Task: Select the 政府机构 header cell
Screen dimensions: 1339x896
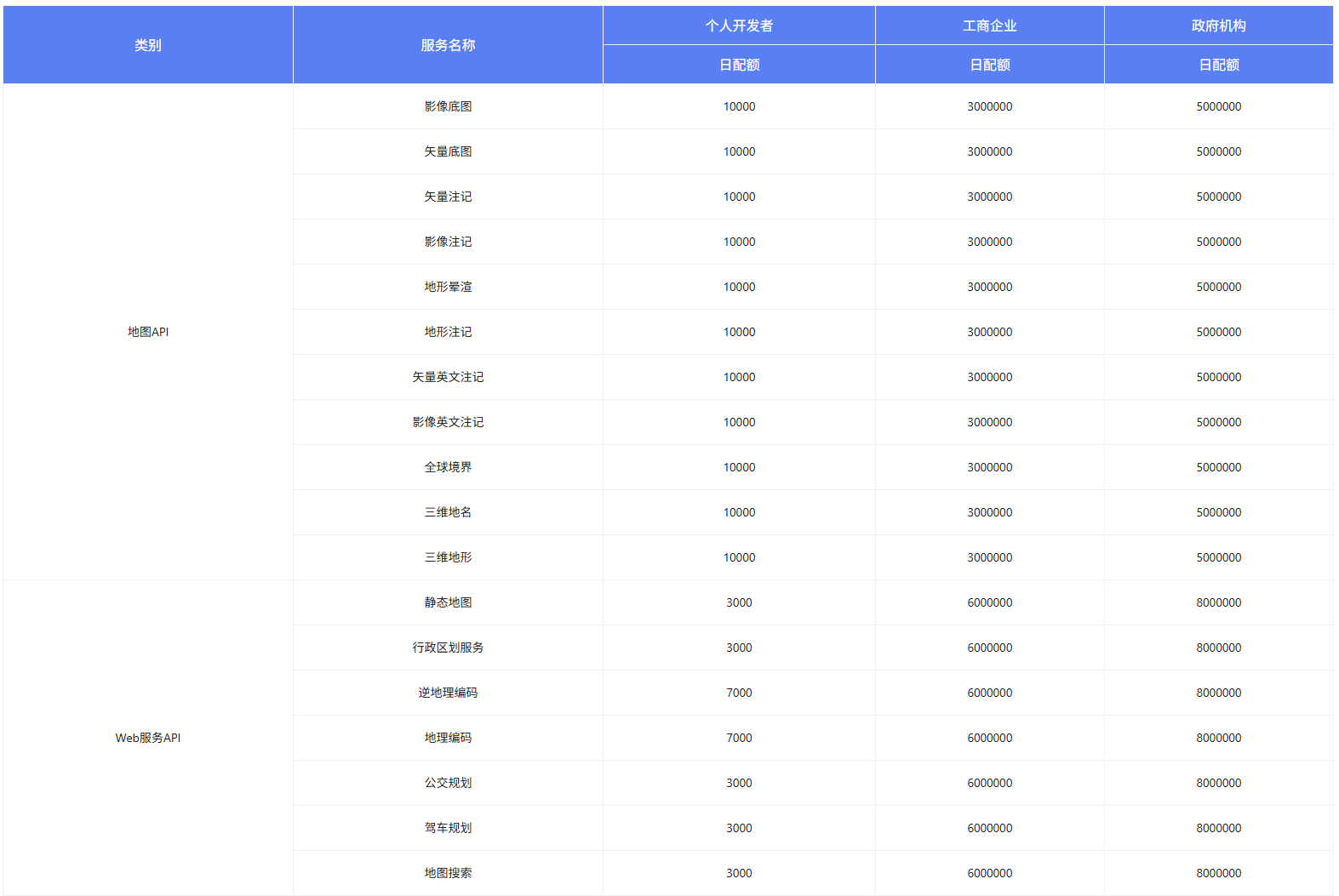Action: point(1218,26)
